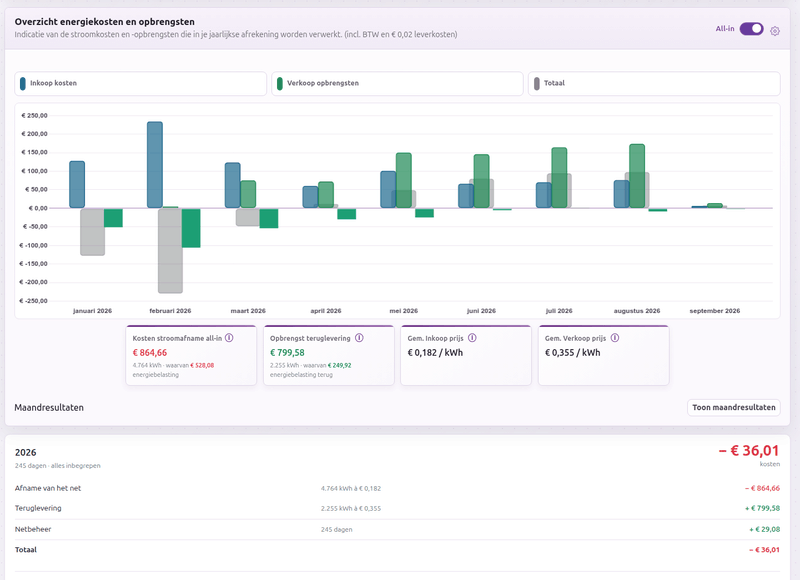Click the grey Totaal color swatch

tap(536, 83)
